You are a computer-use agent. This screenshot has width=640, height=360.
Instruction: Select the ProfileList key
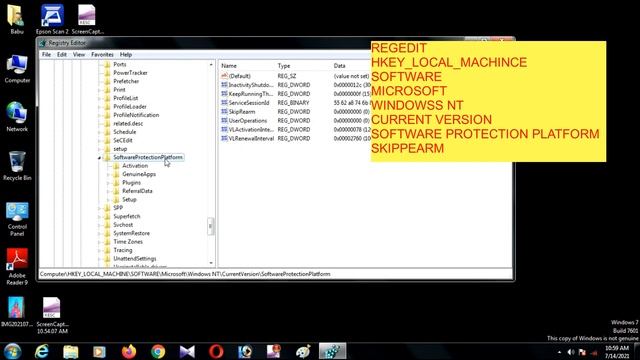[125, 98]
